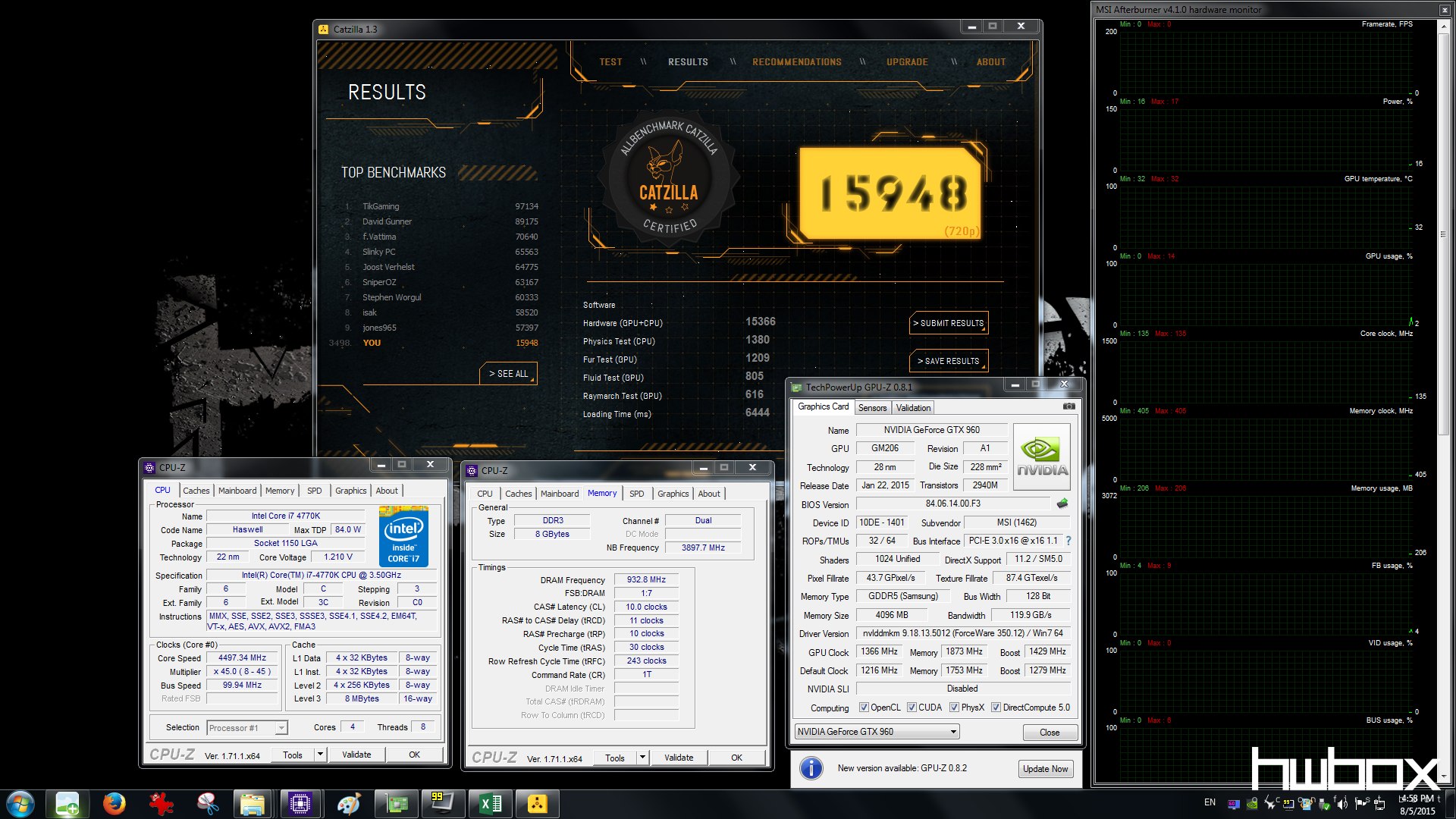Select the David Gunner benchmark entry
Viewport: 1456px width, 819px height.
(x=441, y=221)
